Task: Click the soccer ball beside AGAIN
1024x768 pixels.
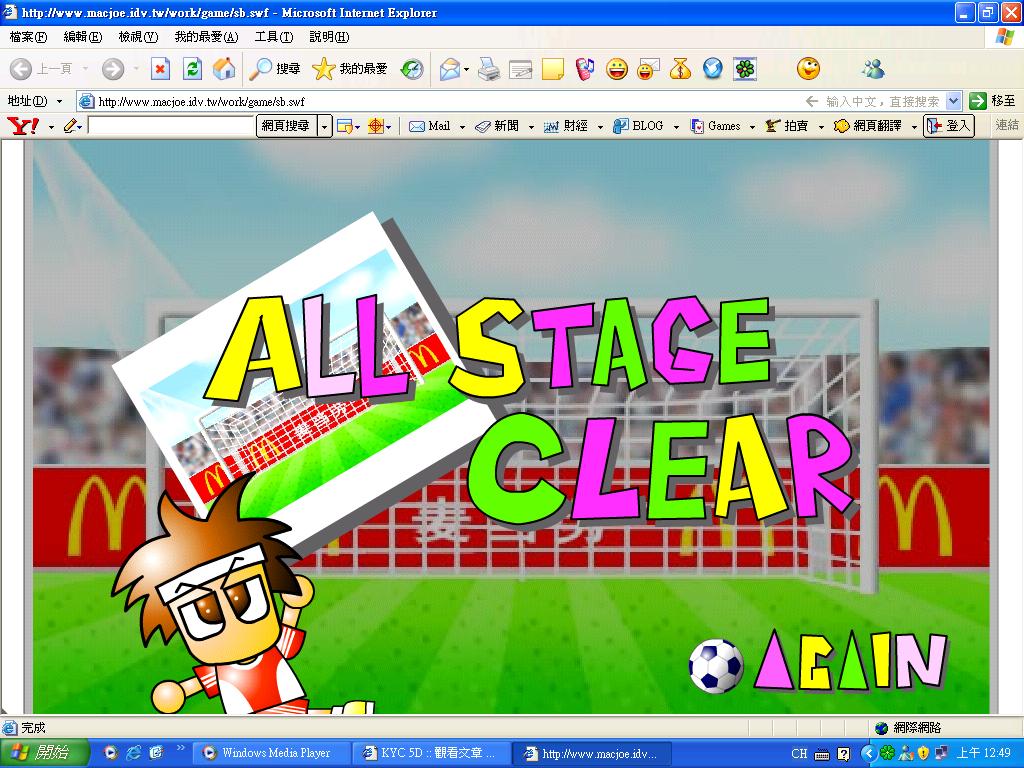Action: pos(716,666)
